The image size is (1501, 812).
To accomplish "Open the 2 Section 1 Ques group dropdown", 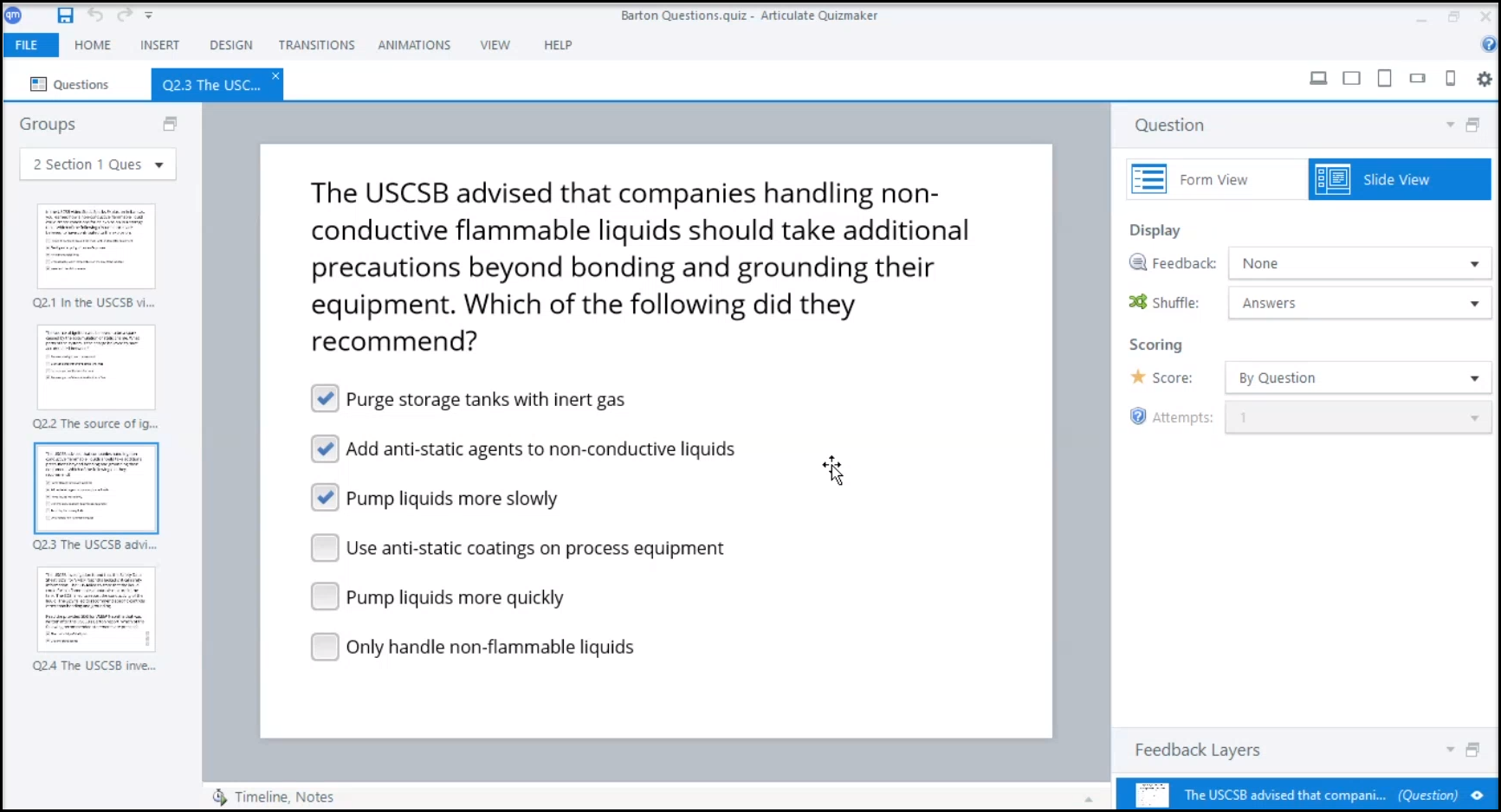I will pyautogui.click(x=98, y=164).
